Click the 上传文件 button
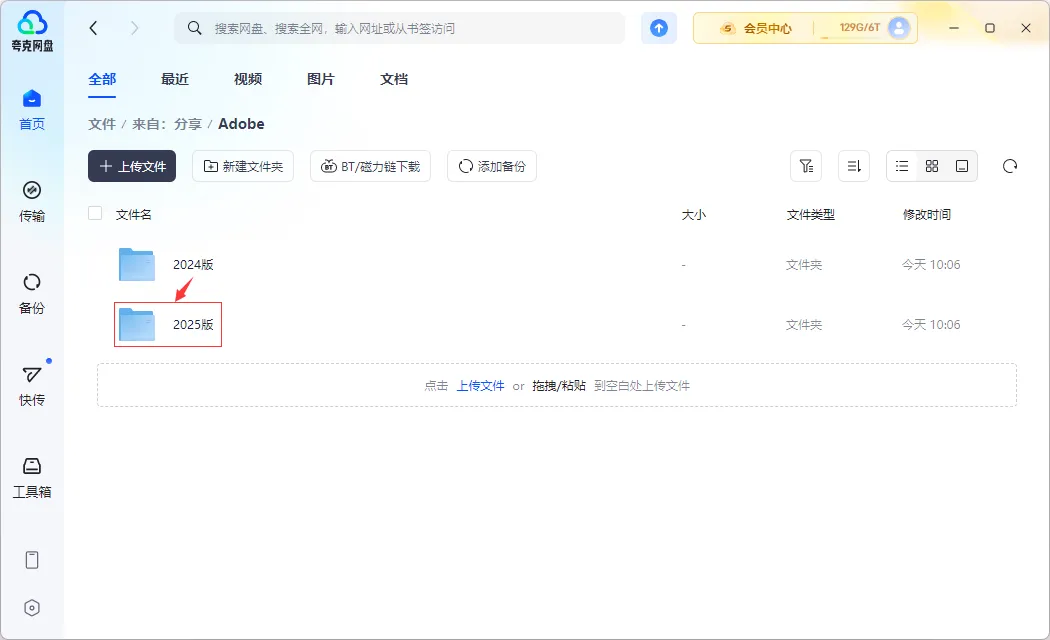This screenshot has width=1050, height=640. coord(132,166)
